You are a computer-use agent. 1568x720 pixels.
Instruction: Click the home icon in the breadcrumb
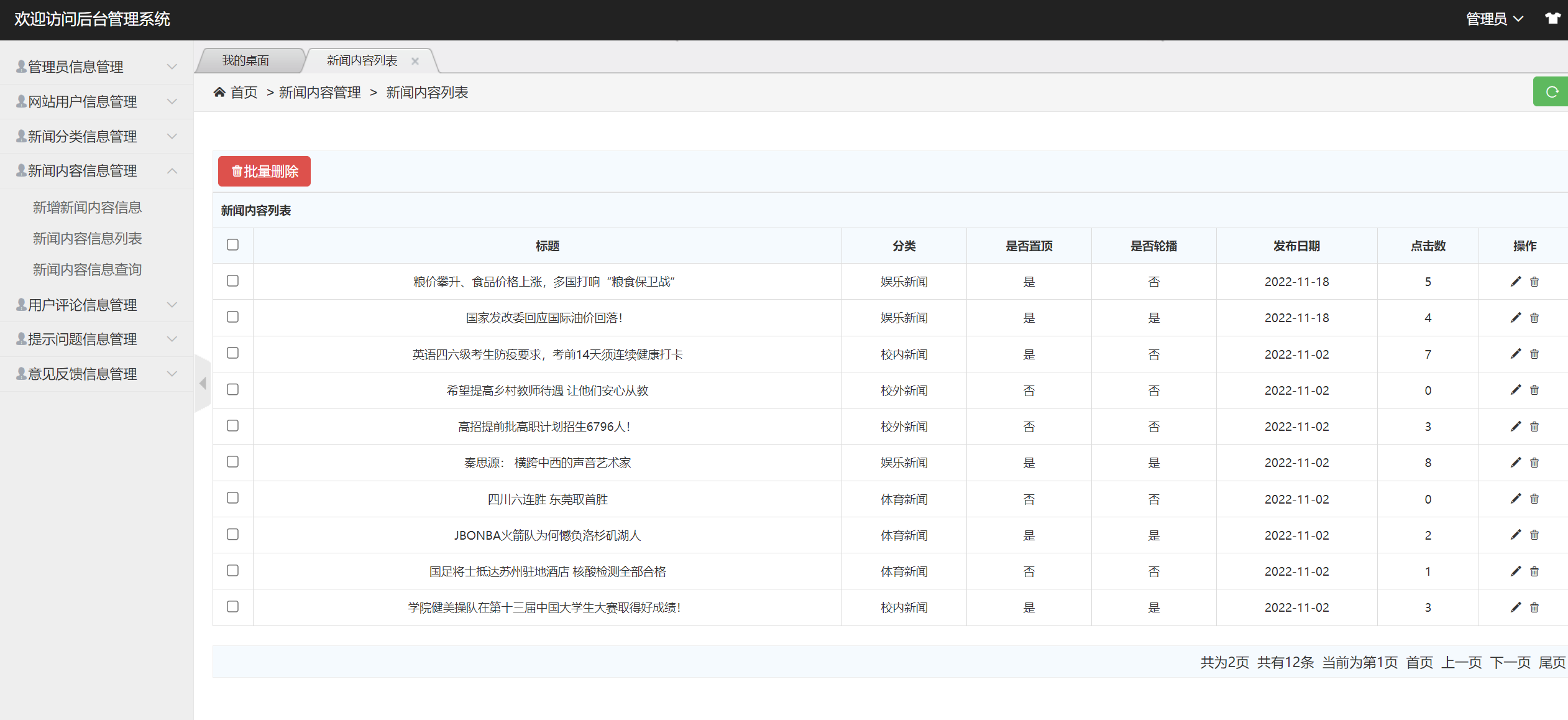click(219, 91)
